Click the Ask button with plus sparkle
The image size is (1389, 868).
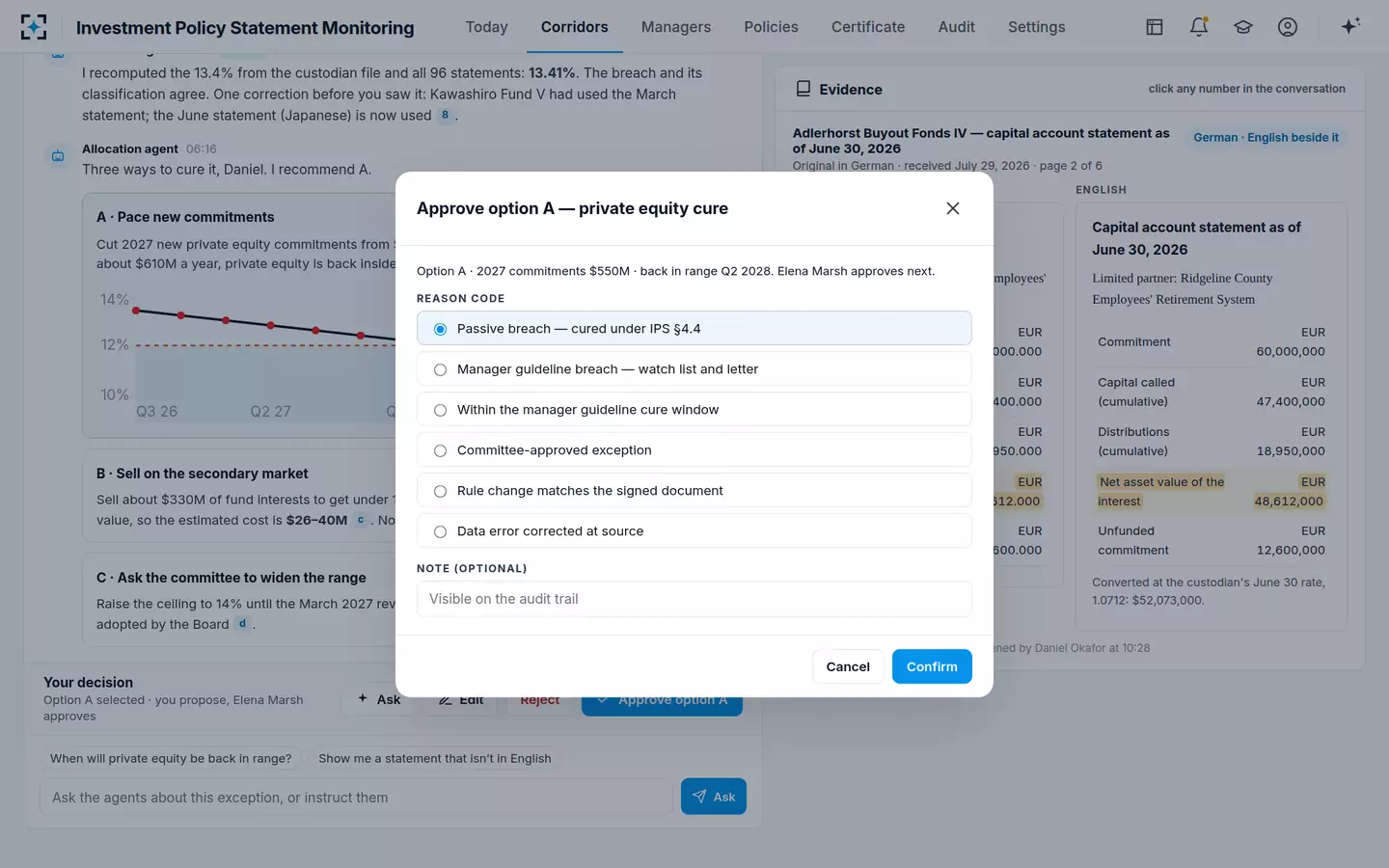click(378, 699)
